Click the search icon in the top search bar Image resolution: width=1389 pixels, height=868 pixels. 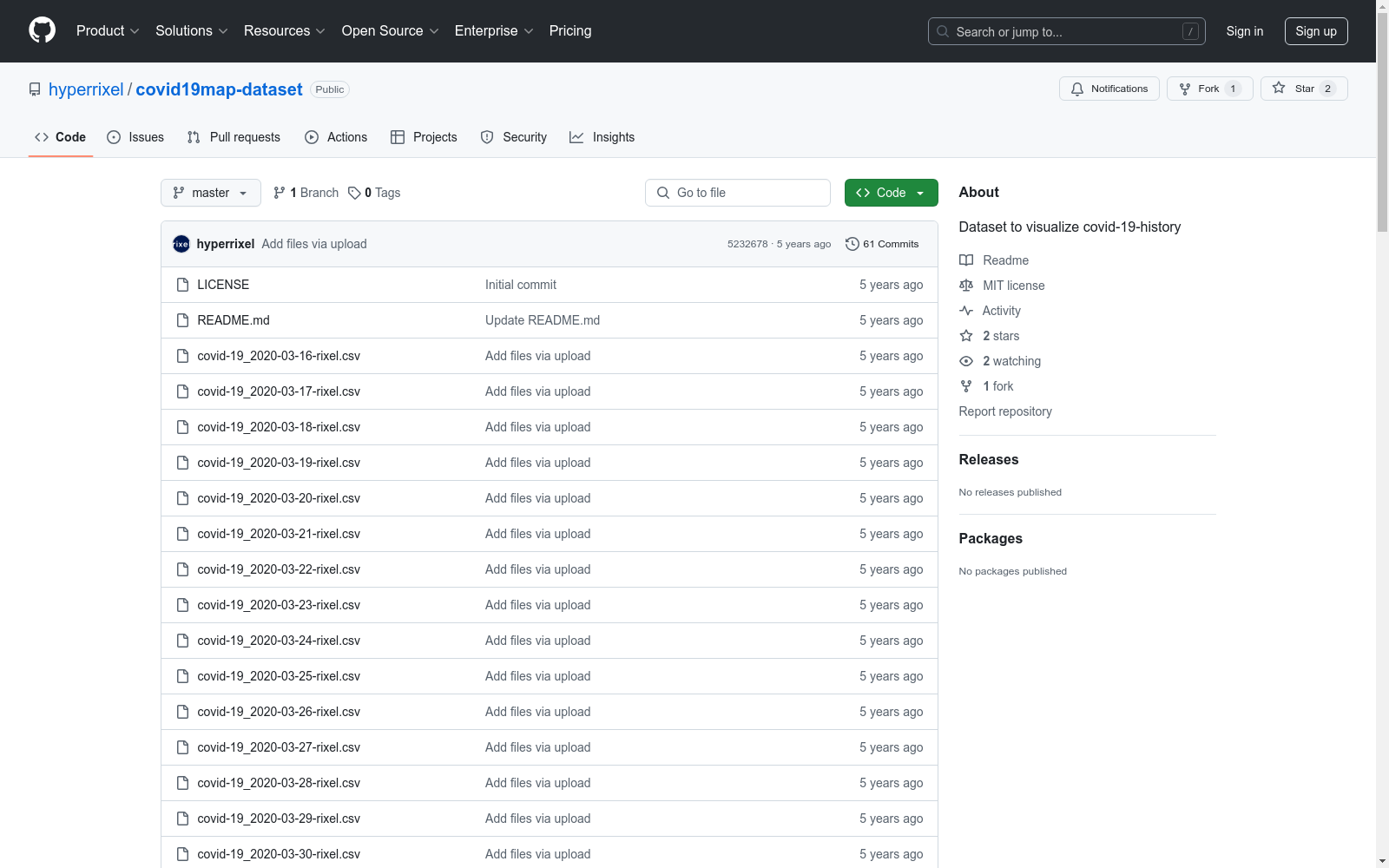click(943, 31)
